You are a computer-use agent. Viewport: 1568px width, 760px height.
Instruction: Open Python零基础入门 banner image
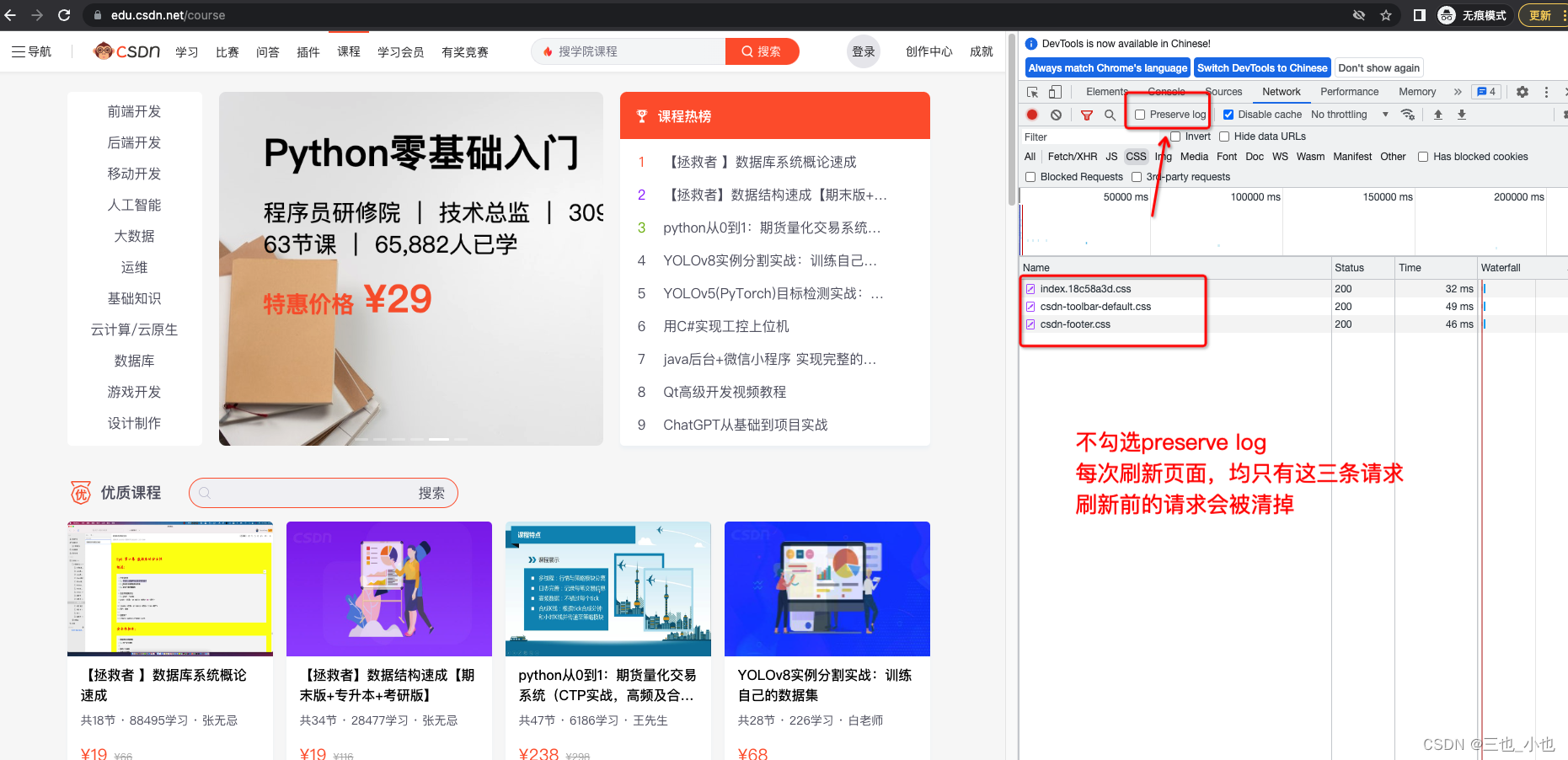pyautogui.click(x=411, y=269)
